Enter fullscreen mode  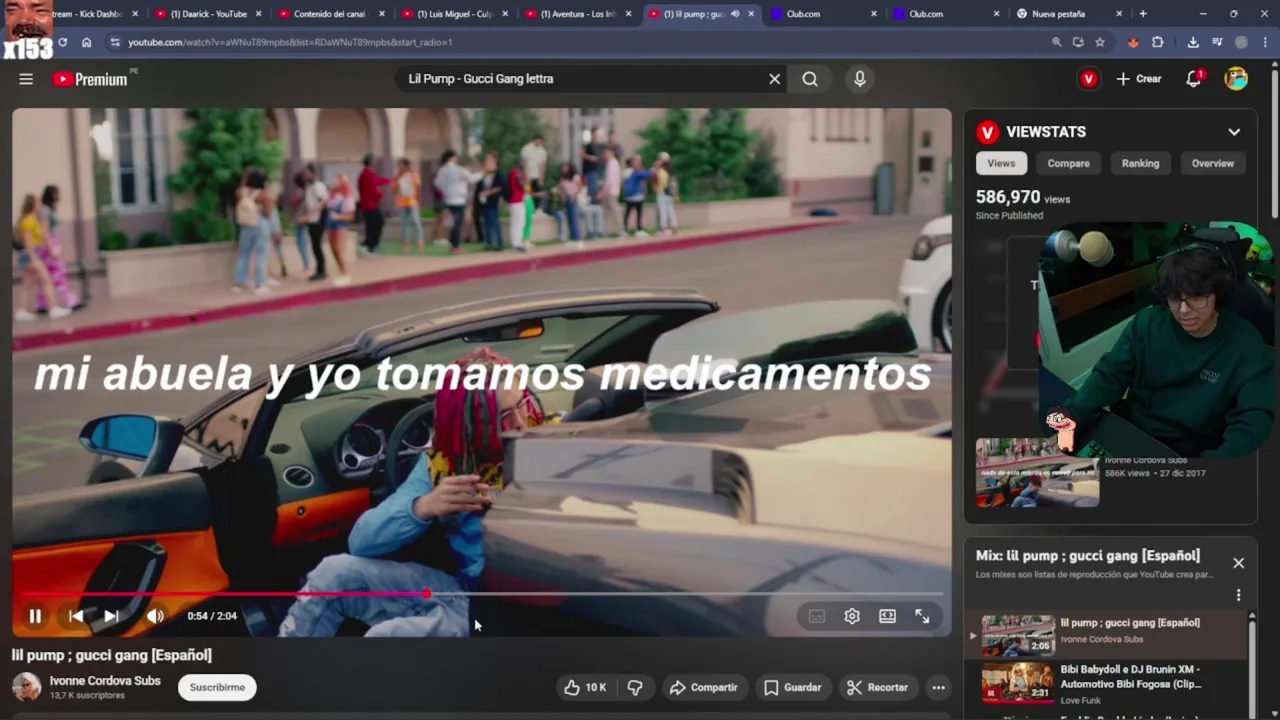tap(922, 616)
